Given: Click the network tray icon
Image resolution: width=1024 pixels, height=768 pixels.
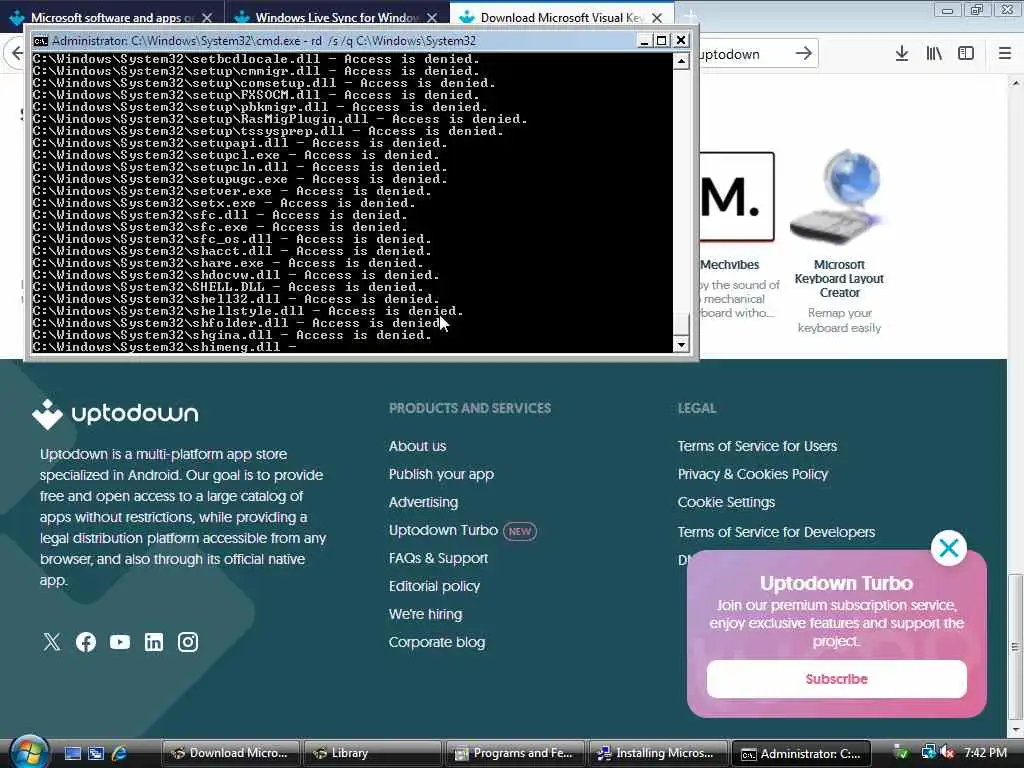Looking at the screenshot, I should point(928,753).
